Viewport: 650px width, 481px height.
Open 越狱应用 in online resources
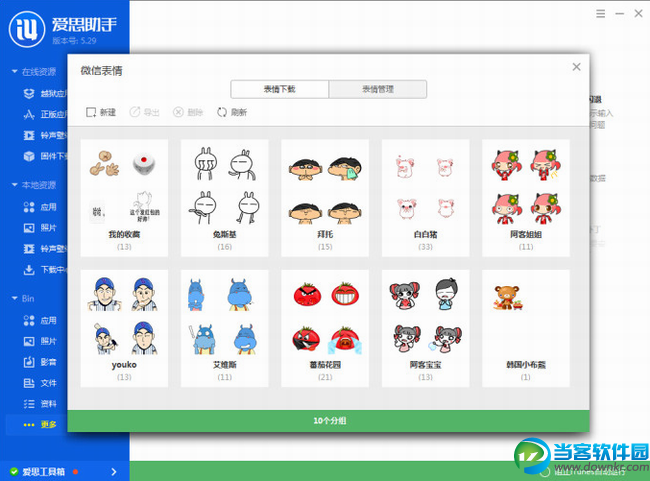pos(45,94)
